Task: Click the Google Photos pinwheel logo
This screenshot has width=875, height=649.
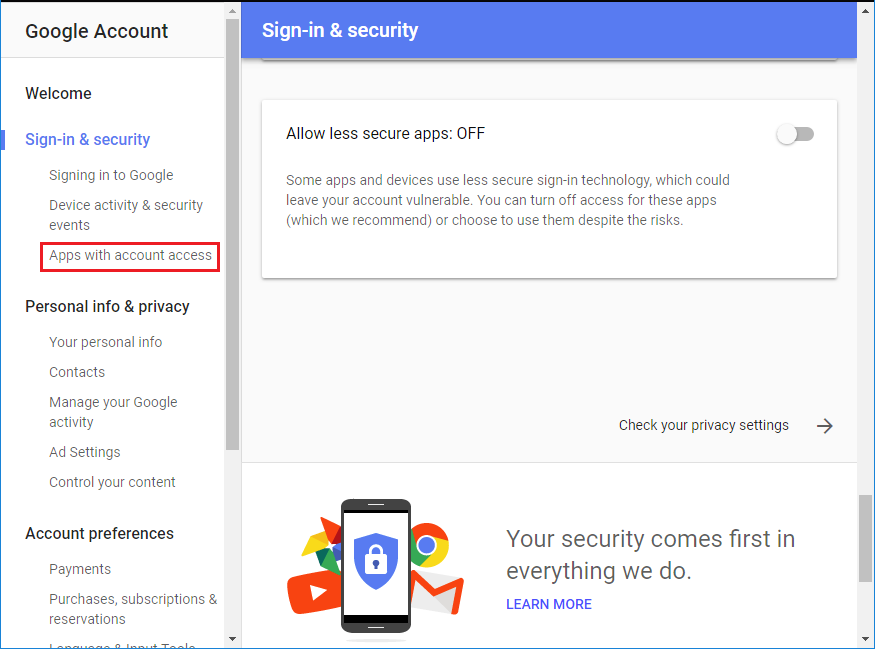Action: [x=322, y=545]
